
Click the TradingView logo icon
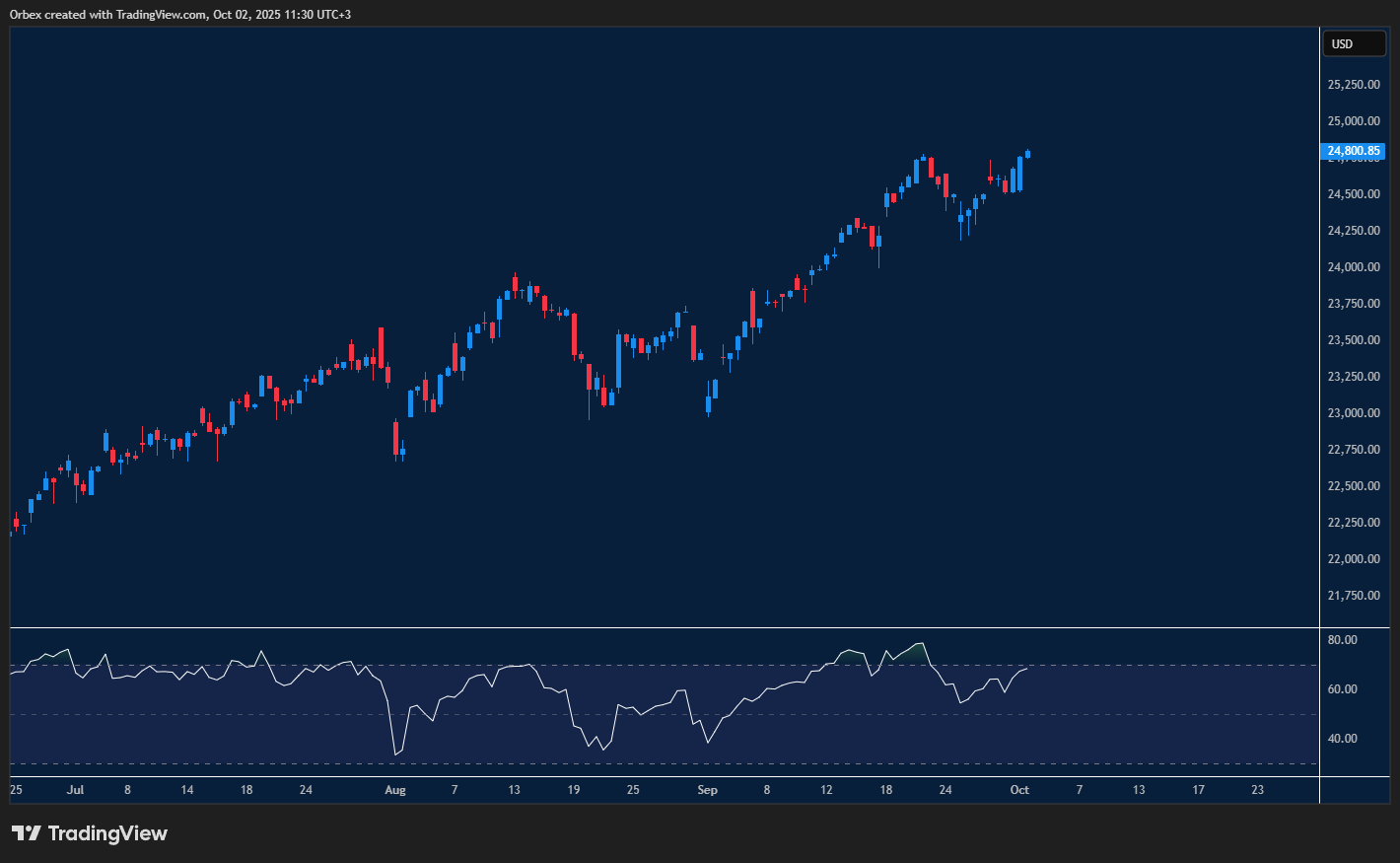27,833
